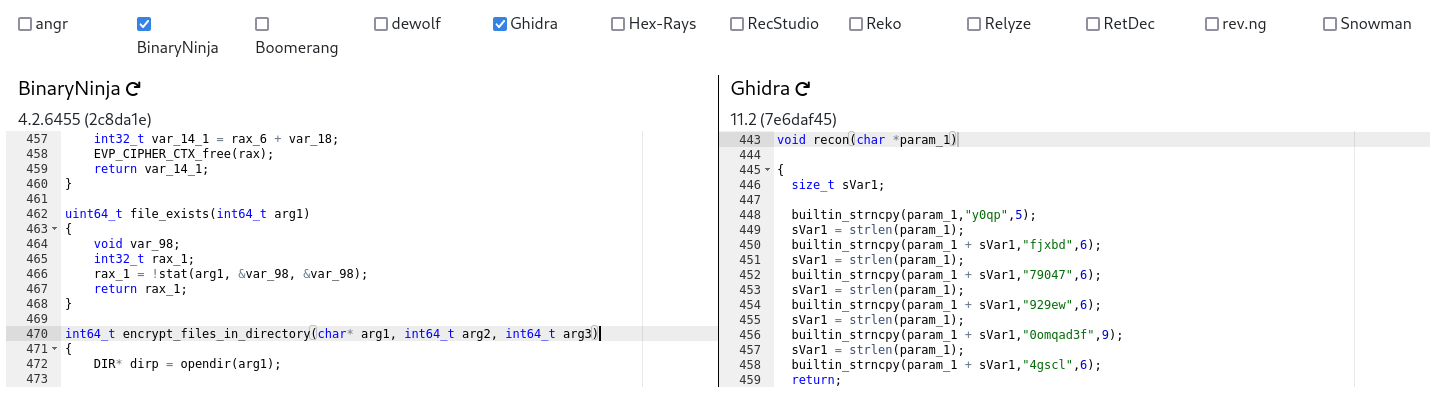The height and width of the screenshot is (394, 1435).
Task: Enable the dewolf decompiler checkbox
Action: click(381, 24)
